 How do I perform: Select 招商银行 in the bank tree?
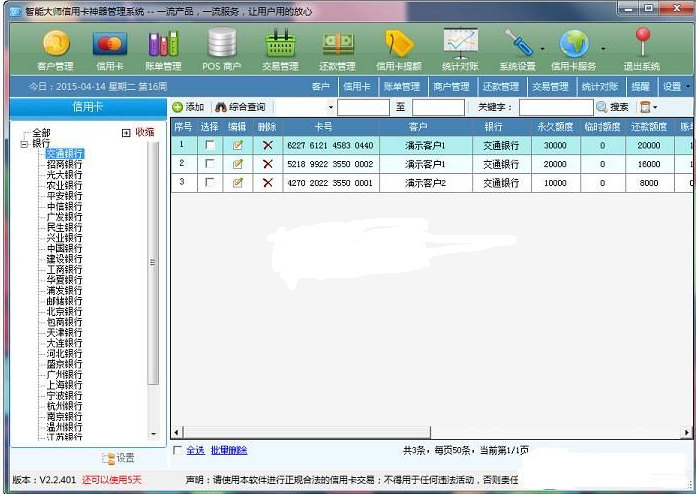pyautogui.click(x=64, y=164)
